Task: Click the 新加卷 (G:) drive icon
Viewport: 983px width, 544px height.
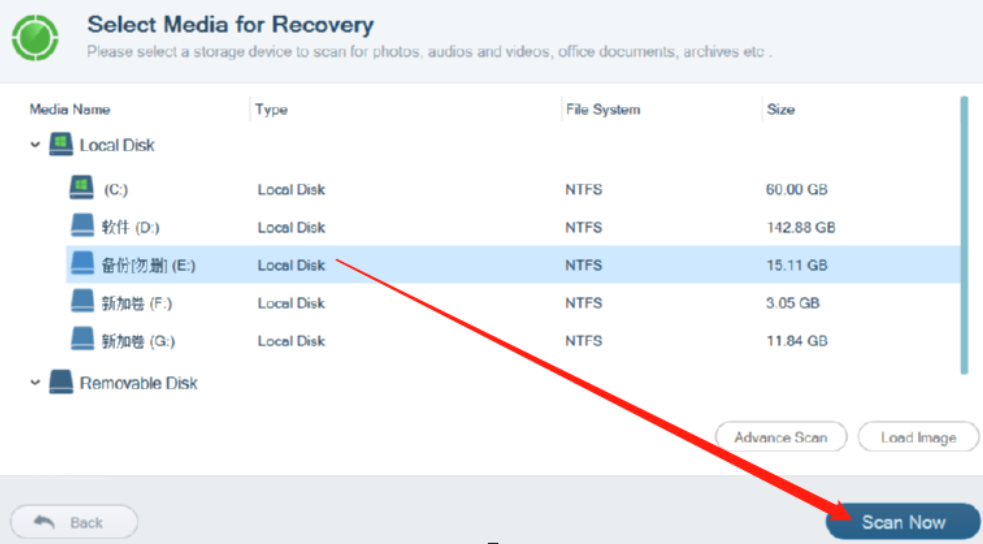Action: coord(82,341)
